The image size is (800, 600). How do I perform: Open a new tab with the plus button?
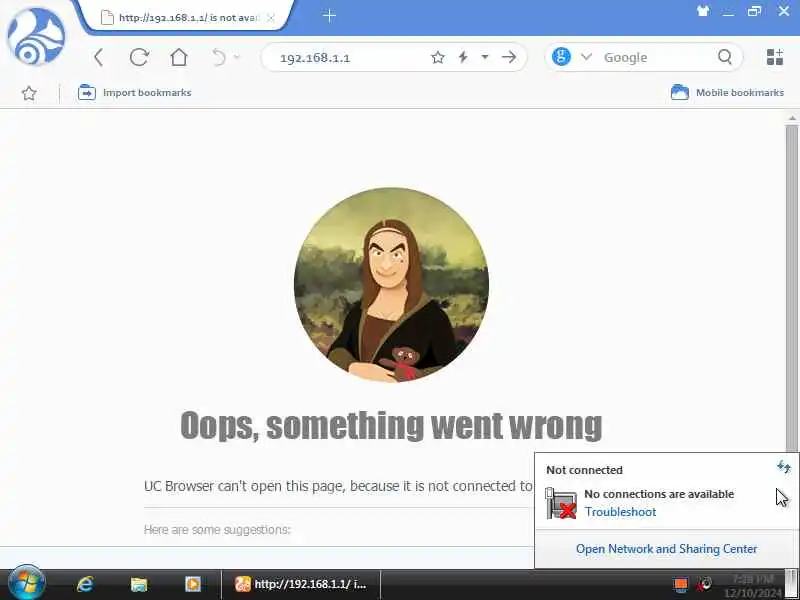point(329,16)
